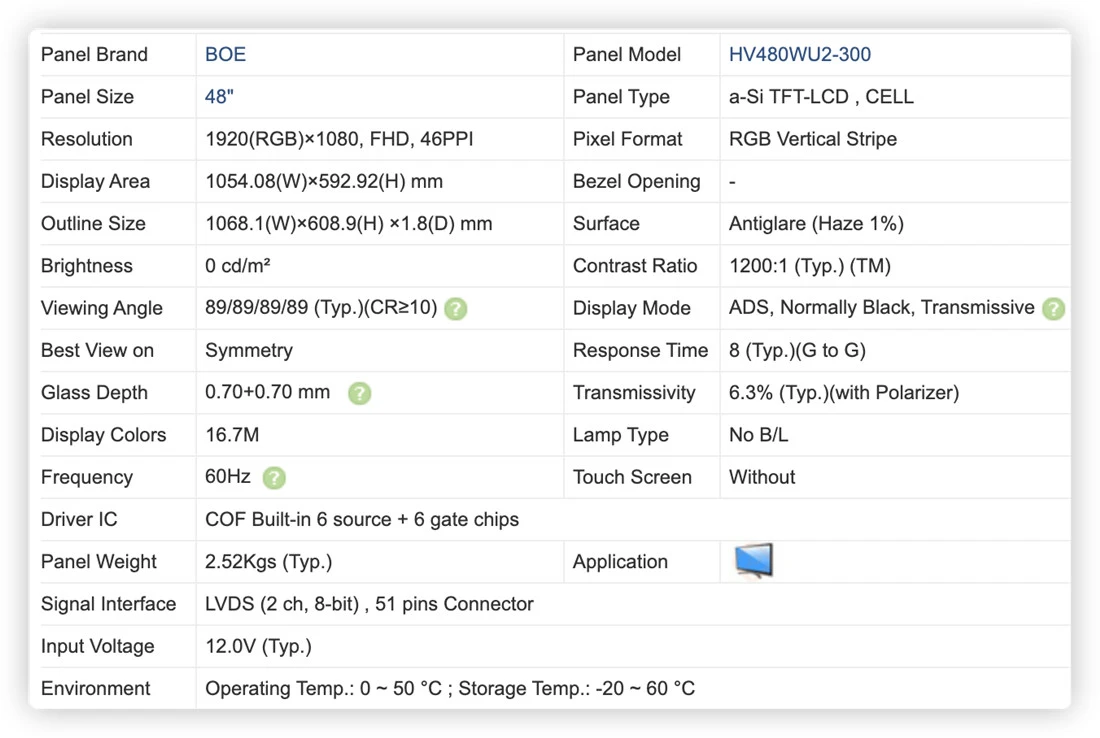Click the Signal Interface label

[108, 604]
